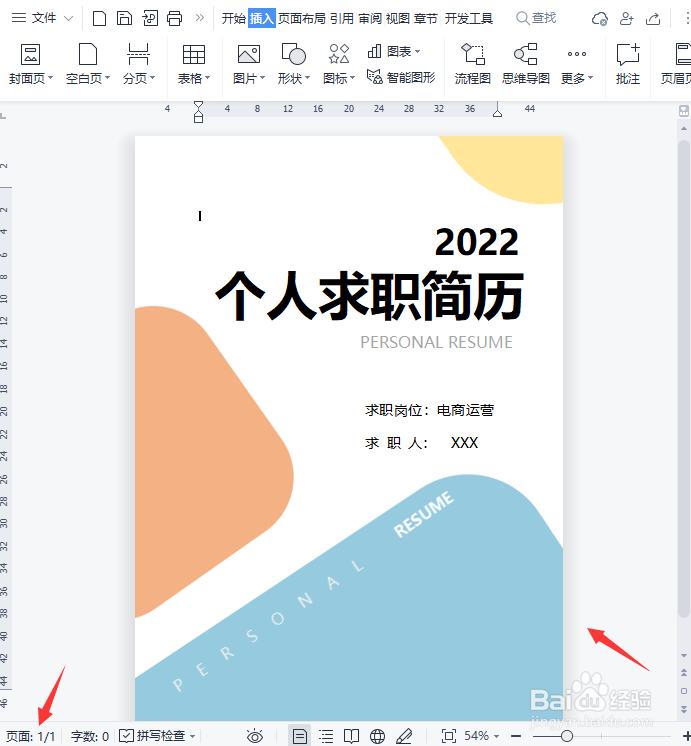Click the 查找 search button
Screen dimensions: 691x746
point(536,18)
